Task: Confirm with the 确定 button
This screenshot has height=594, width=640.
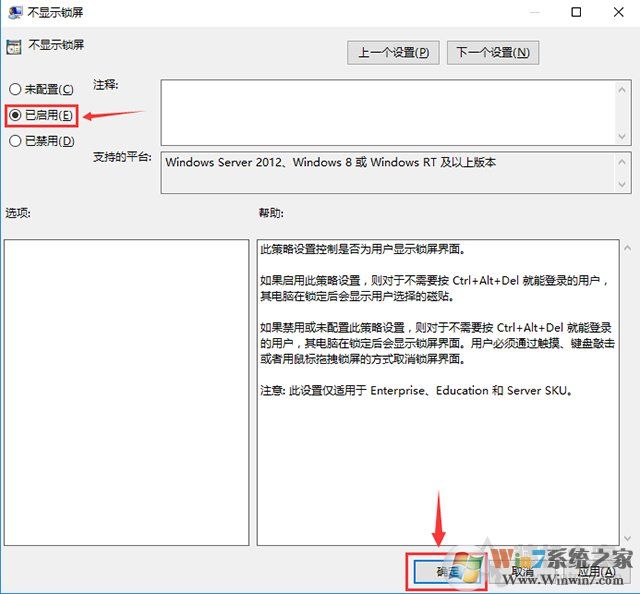Action: click(x=448, y=572)
